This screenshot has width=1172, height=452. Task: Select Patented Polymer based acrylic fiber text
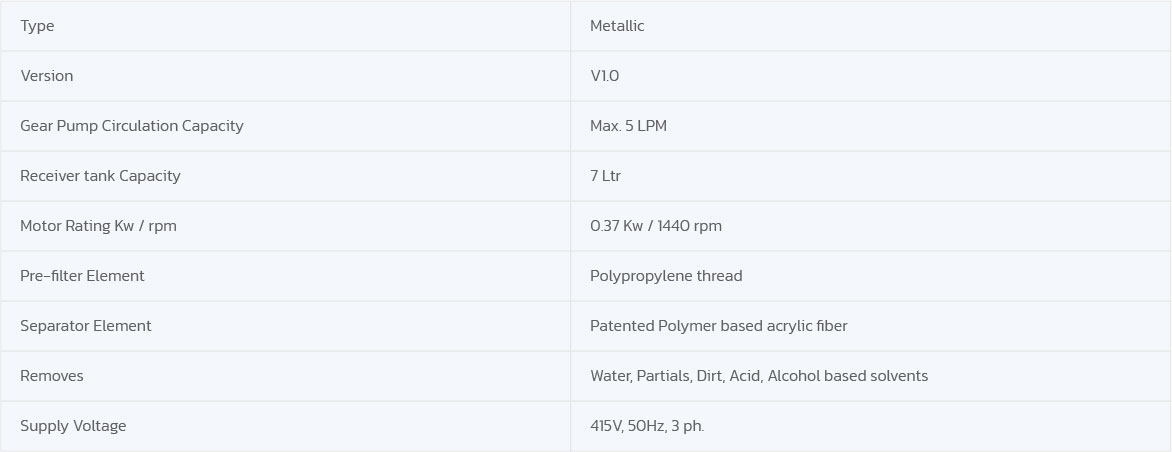[718, 326]
